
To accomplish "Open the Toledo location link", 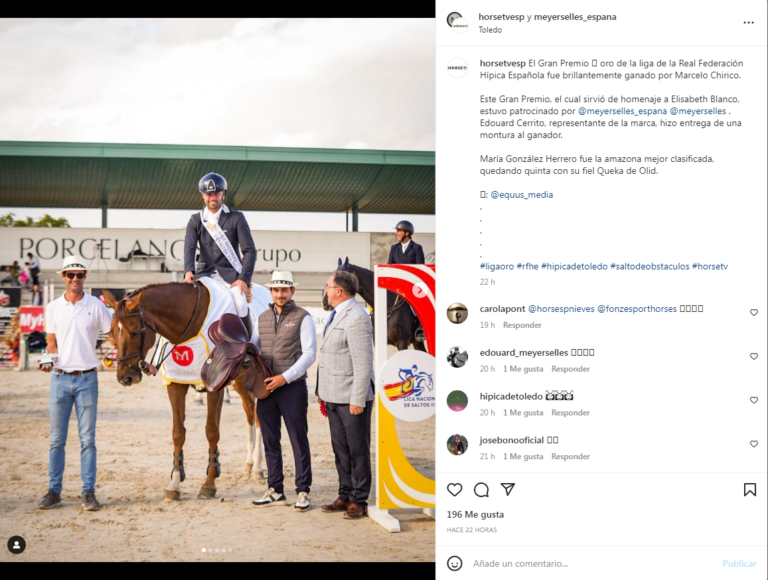I will pyautogui.click(x=490, y=30).
